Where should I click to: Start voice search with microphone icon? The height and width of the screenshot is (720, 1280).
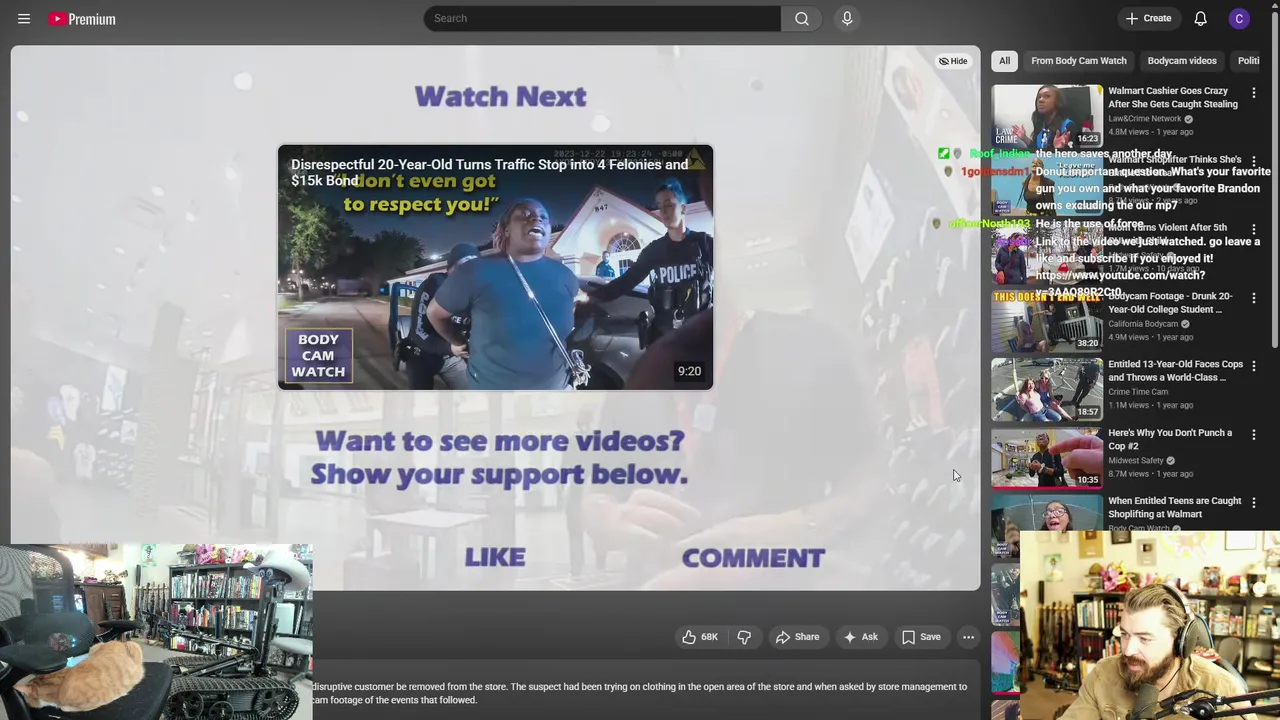click(x=847, y=18)
